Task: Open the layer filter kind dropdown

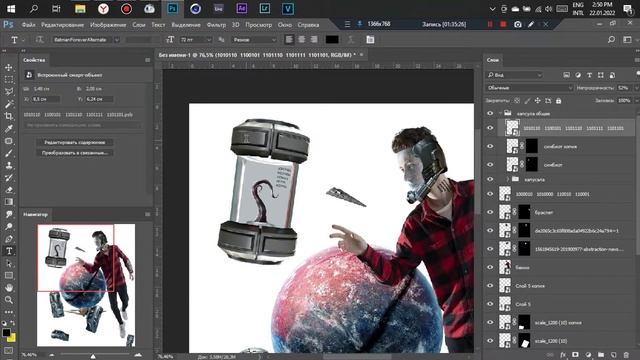Action: pos(514,75)
